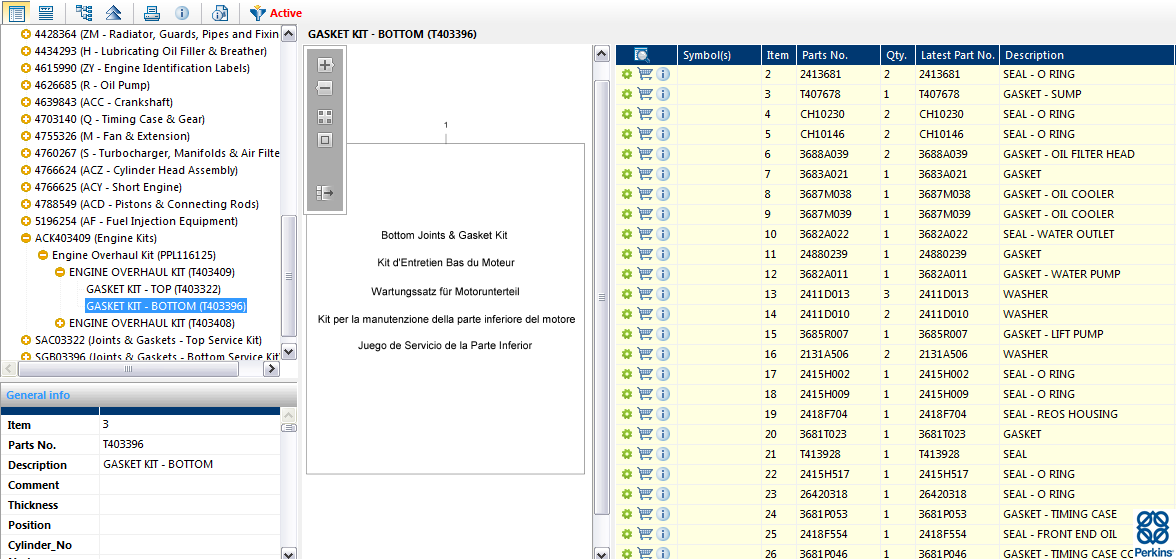This screenshot has width=1176, height=559.
Task: Click the Description column header
Action: point(1034,55)
